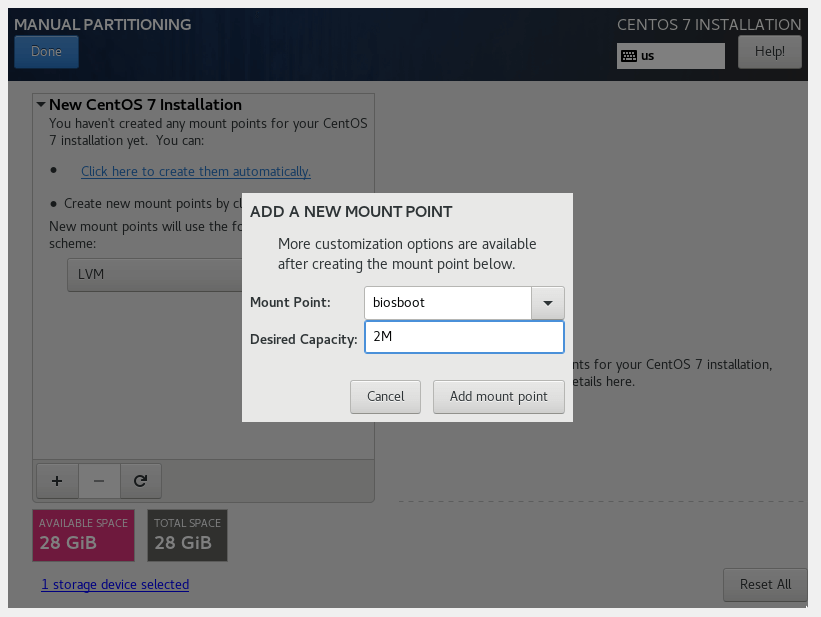The height and width of the screenshot is (617, 821).
Task: Open the LVM partitioning scheme dropdown
Action: coord(155,273)
